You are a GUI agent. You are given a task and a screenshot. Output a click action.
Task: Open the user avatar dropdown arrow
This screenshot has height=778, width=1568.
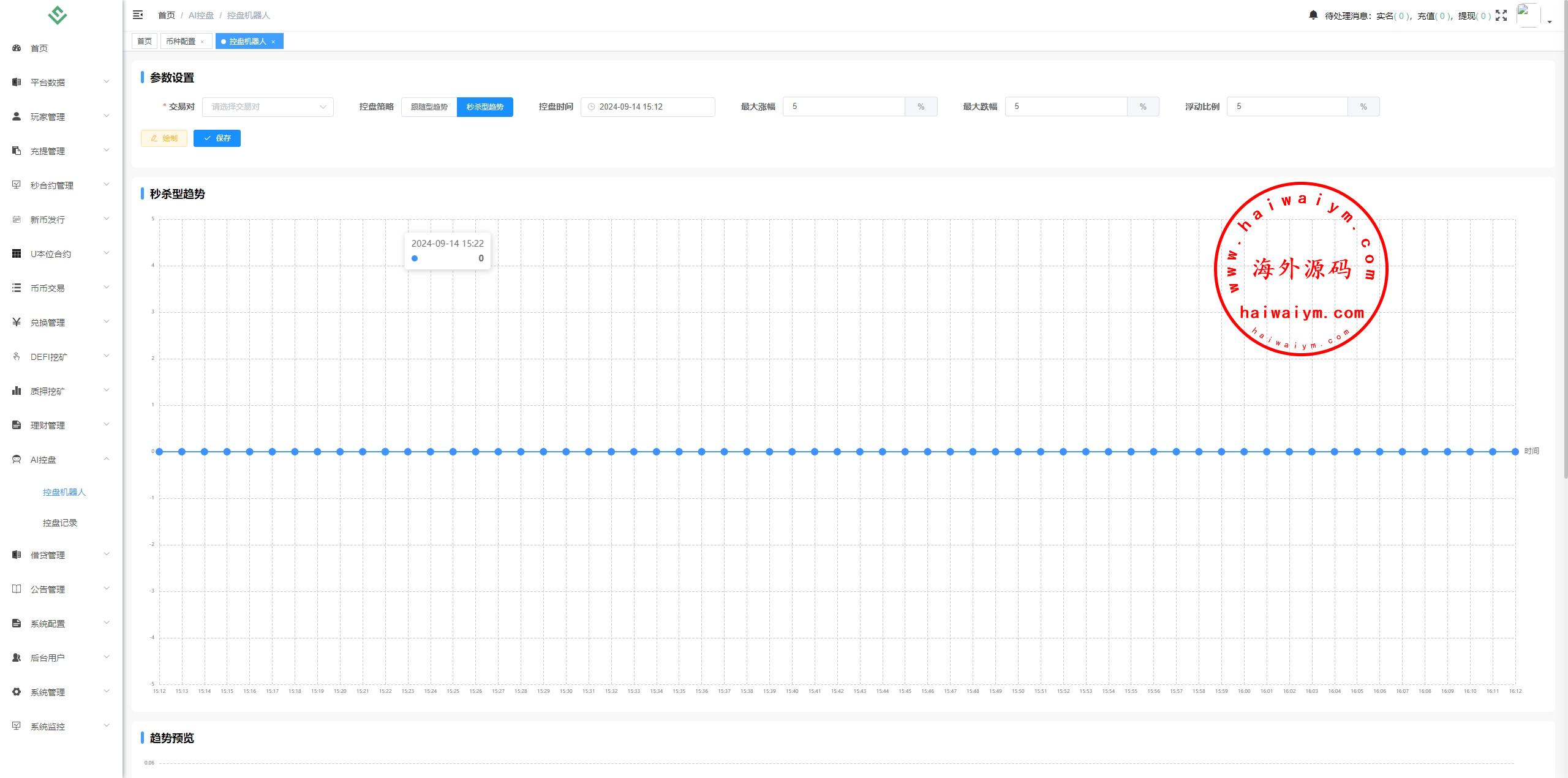point(1550,21)
